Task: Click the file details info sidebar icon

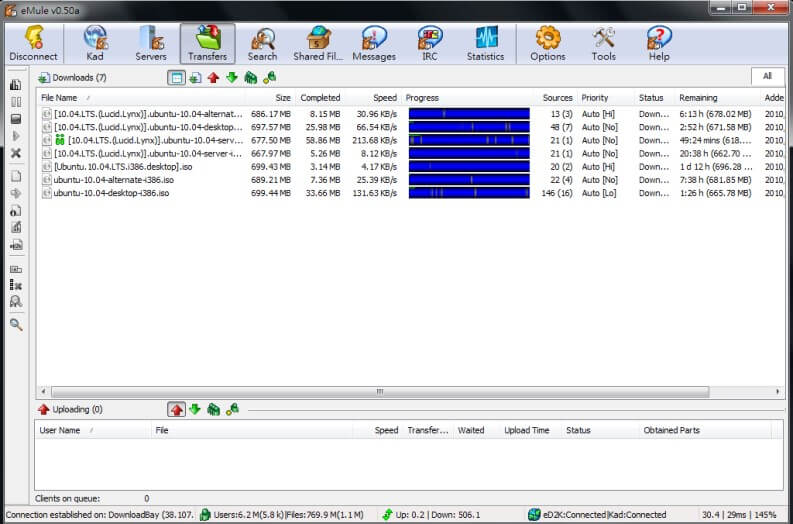Action: (x=16, y=210)
